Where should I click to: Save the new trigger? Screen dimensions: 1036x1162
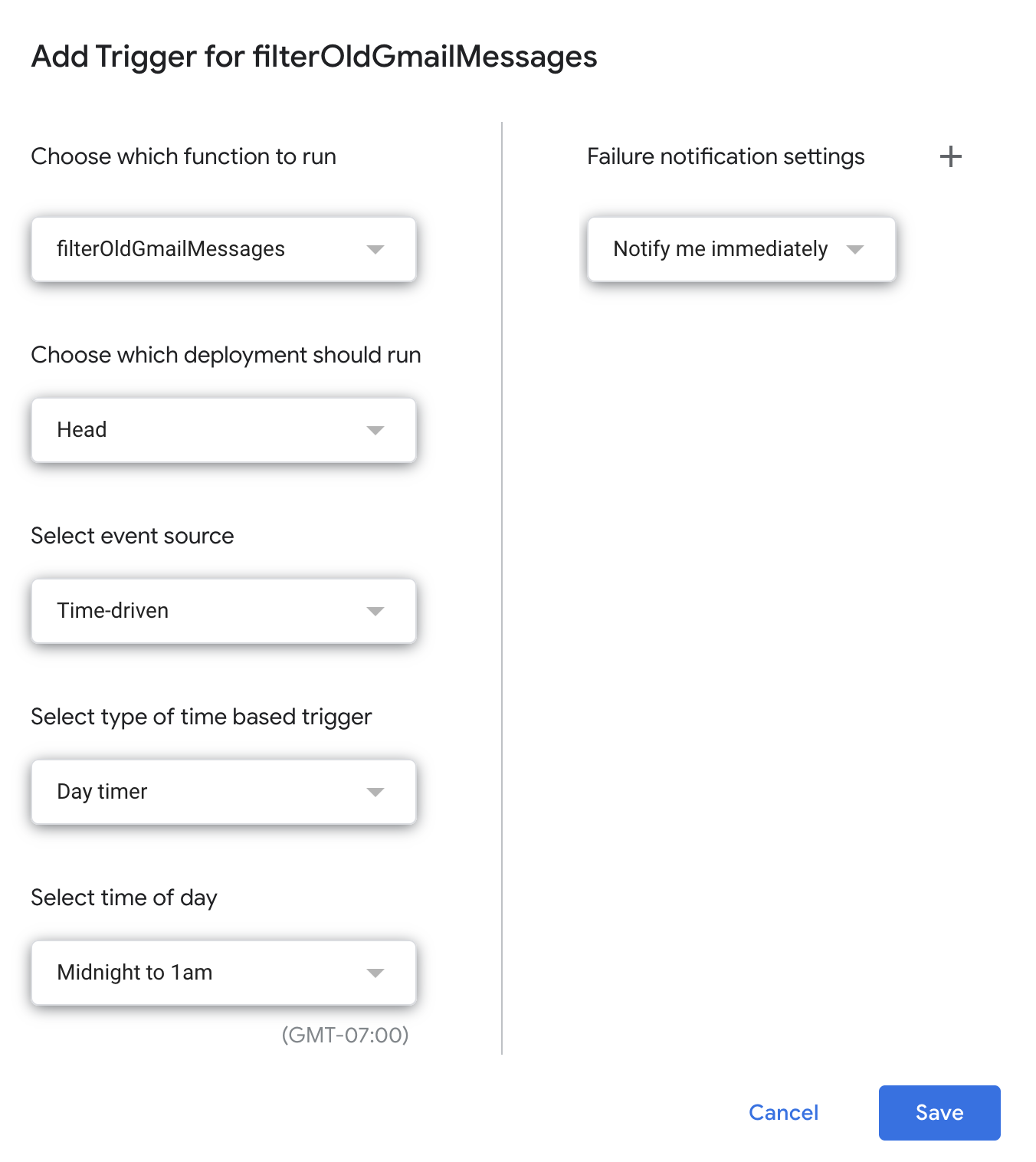(939, 1113)
